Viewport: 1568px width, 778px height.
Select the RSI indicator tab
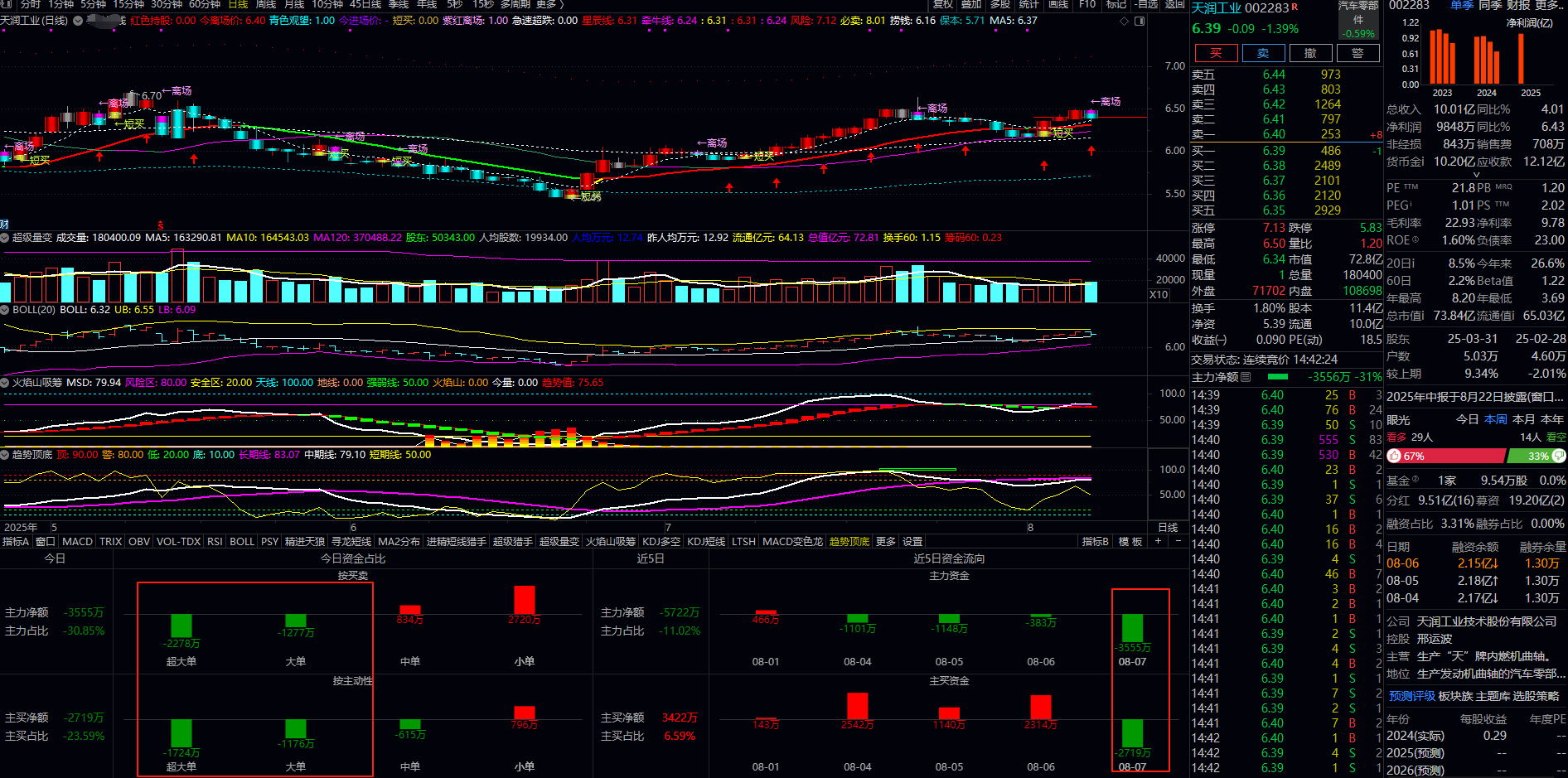point(215,541)
